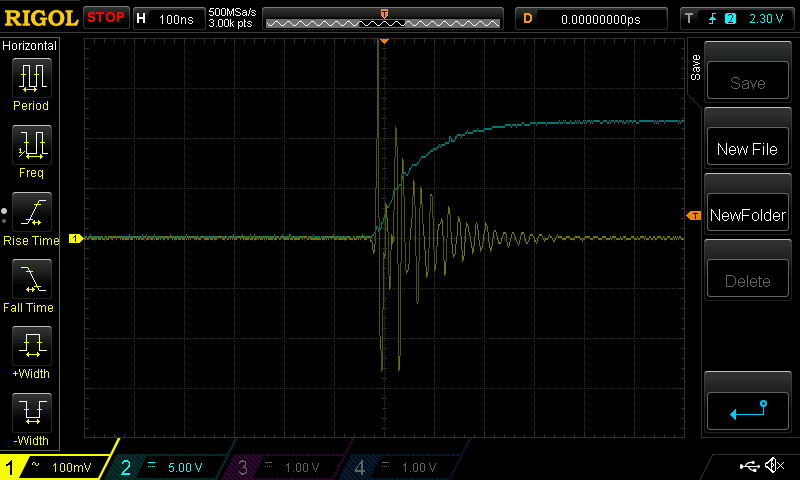Select the Rise Time measurement icon
800x480 pixels.
tap(32, 212)
